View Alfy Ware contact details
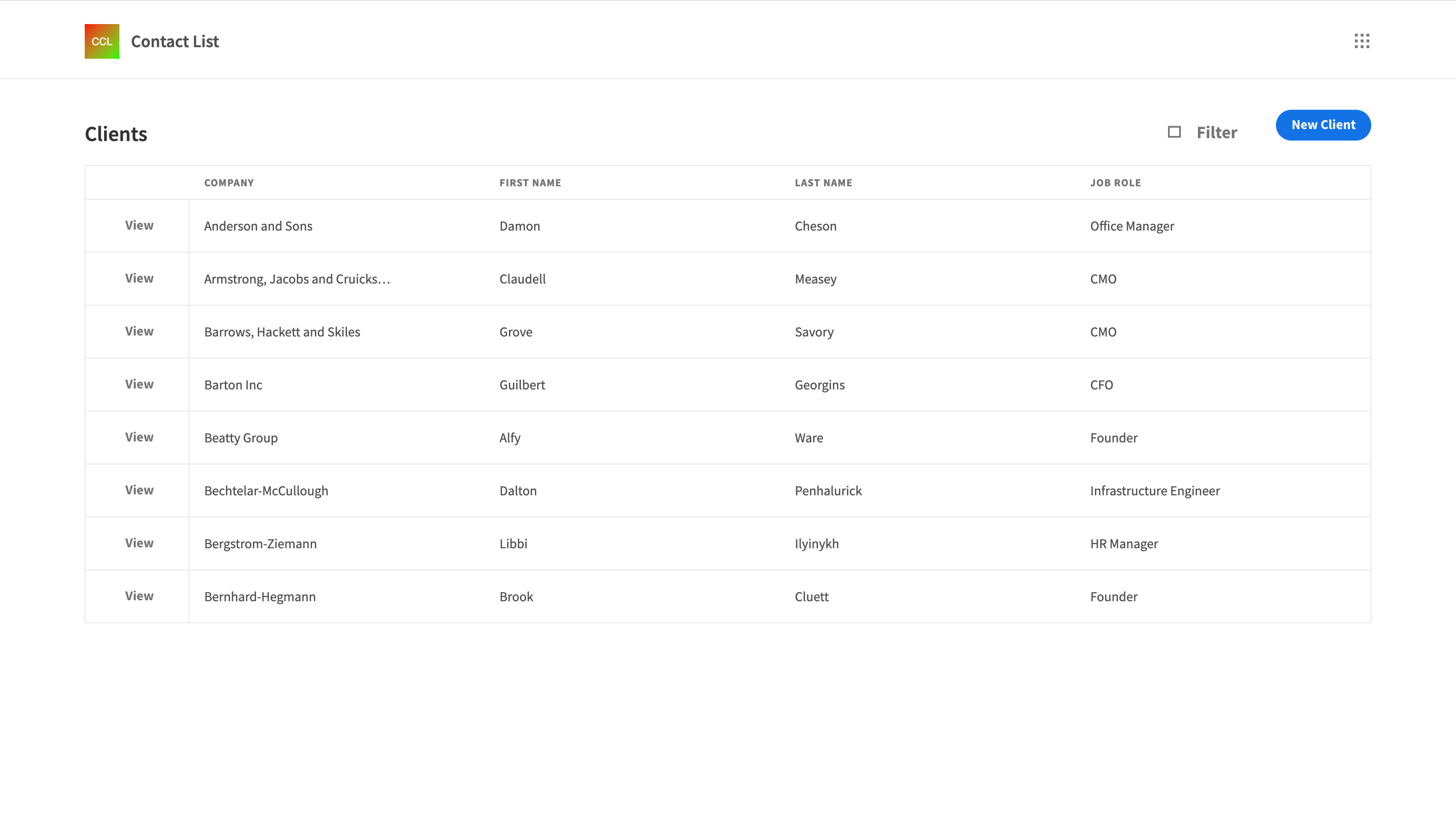 point(139,437)
